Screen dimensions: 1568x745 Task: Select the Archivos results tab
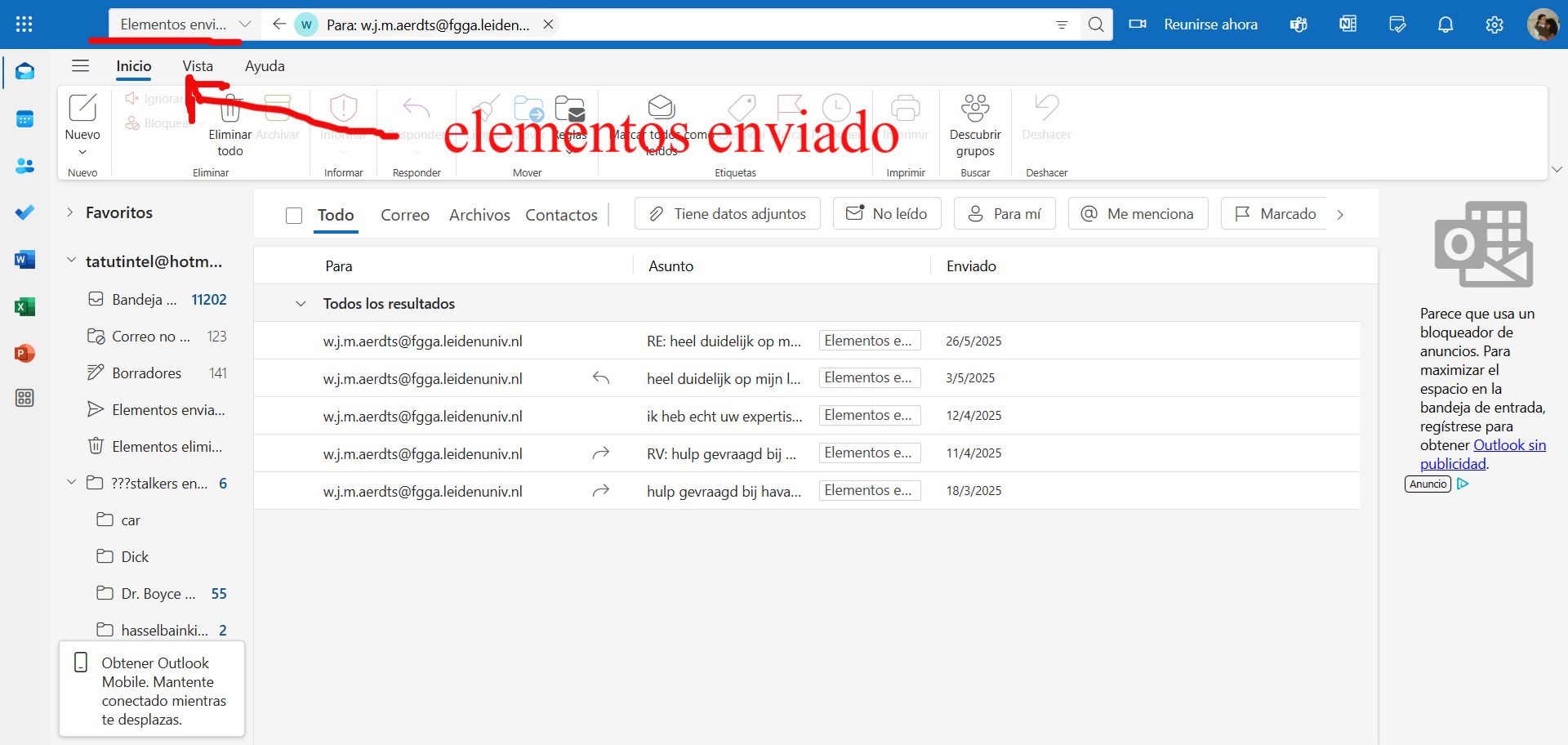point(479,215)
